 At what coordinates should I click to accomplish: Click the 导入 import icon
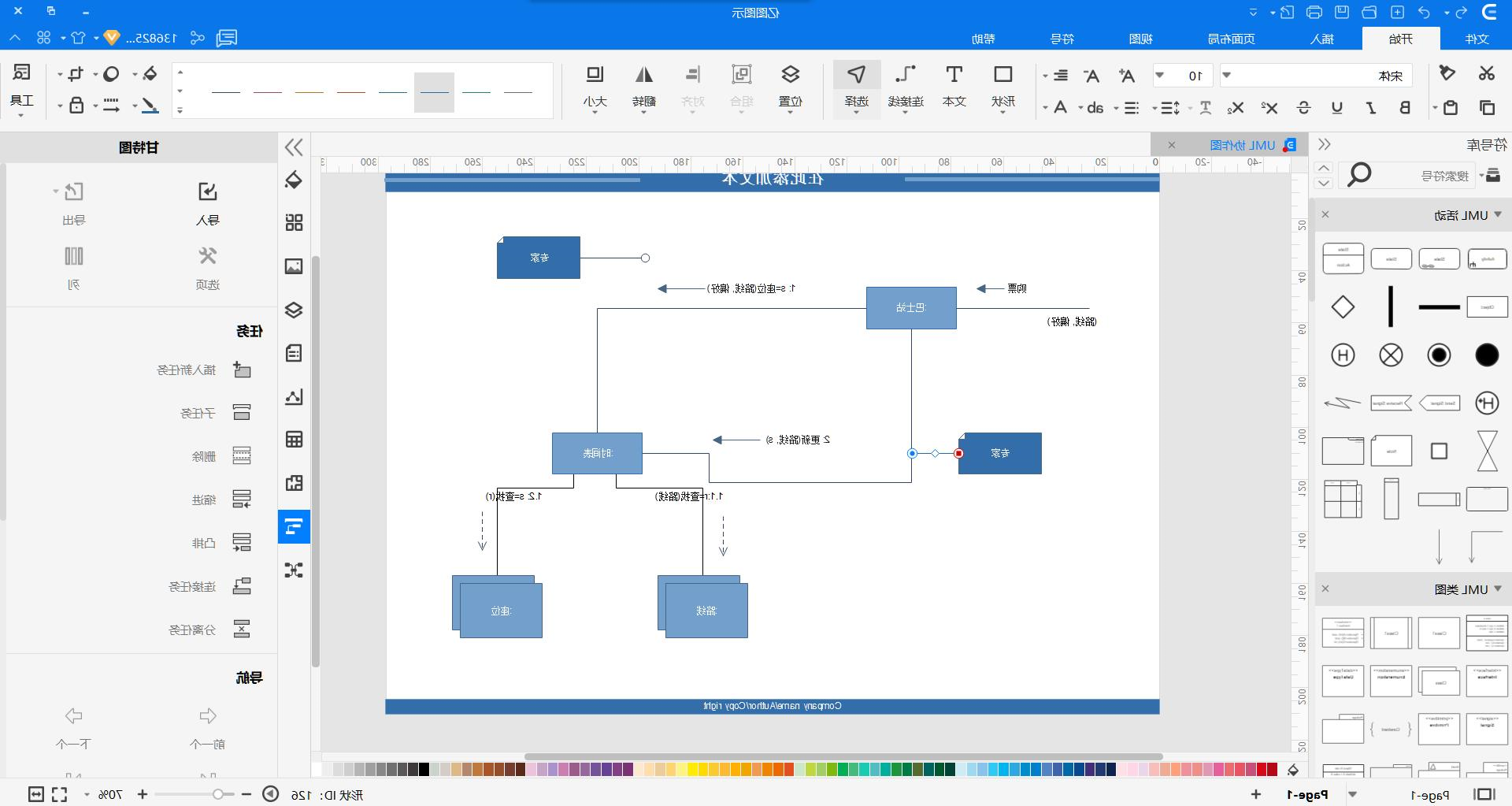pyautogui.click(x=207, y=191)
